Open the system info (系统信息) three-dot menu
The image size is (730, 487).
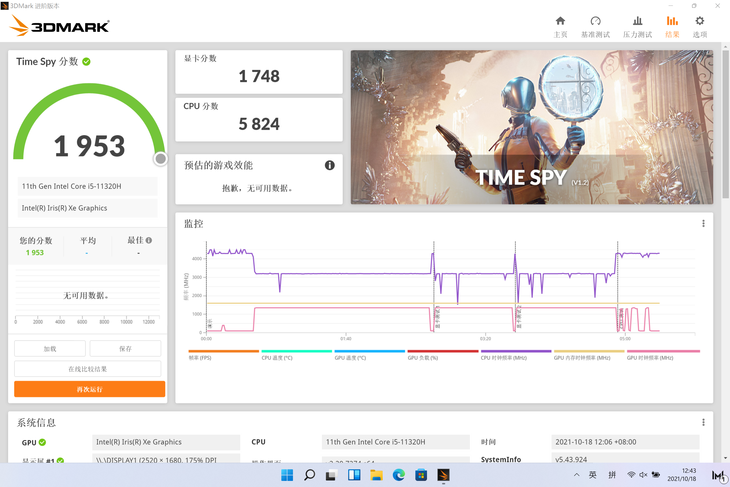point(703,422)
